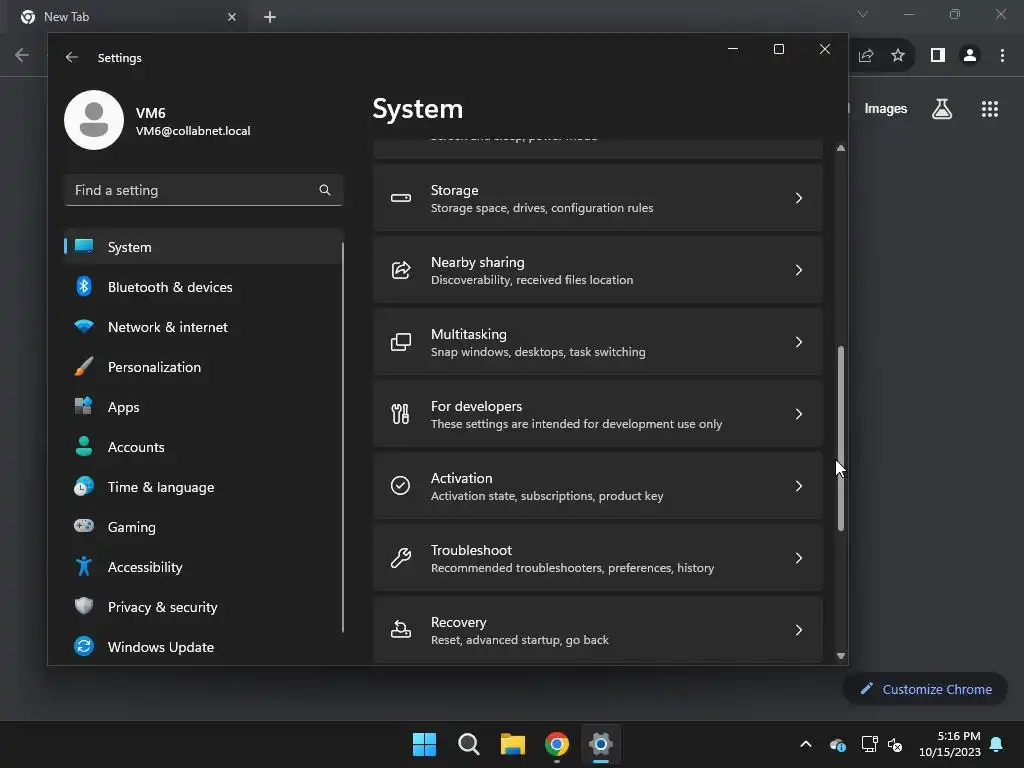Screen dimensions: 1024x768
Task: Click the Recovery icon
Action: point(400,630)
